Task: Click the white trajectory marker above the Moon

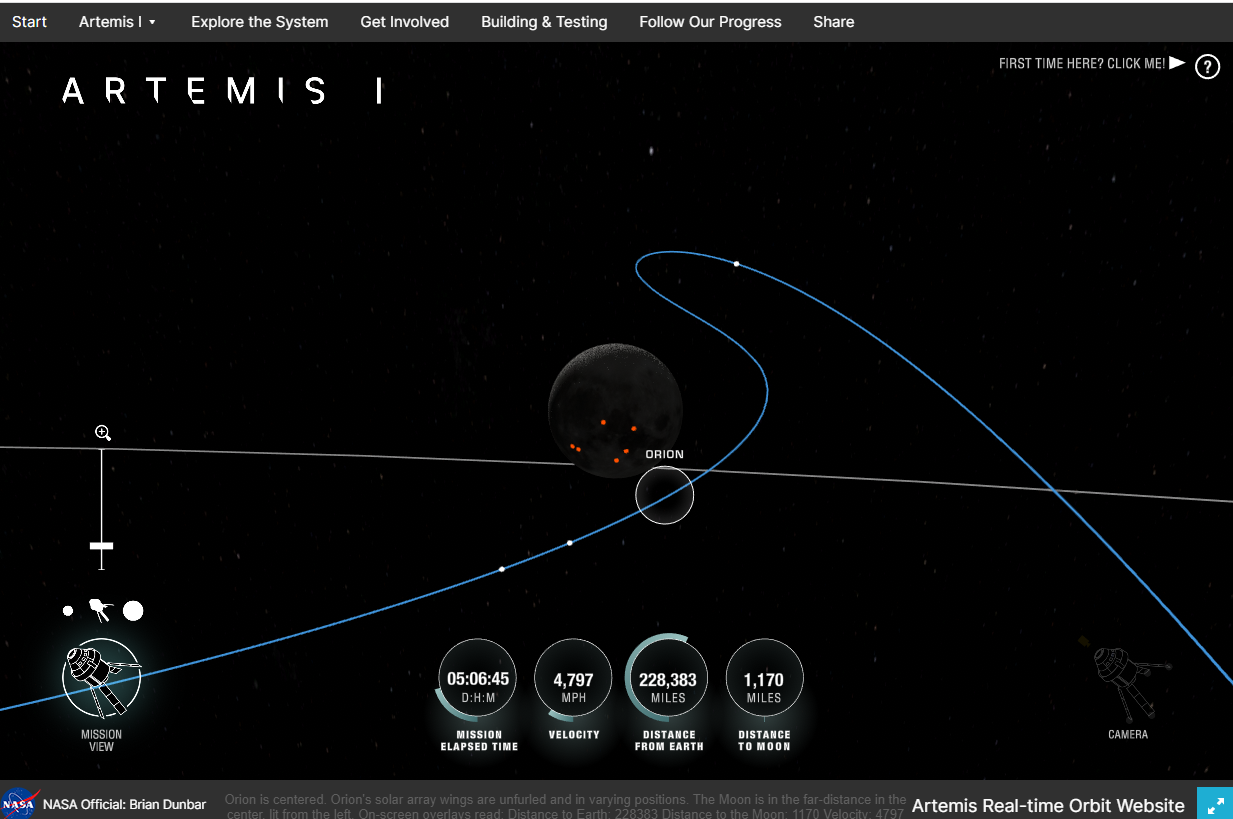Action: [737, 264]
